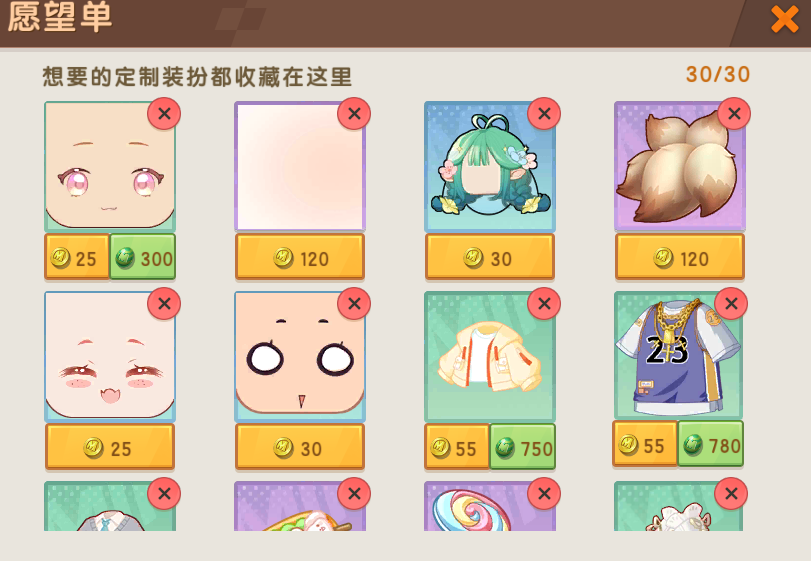Buy the yellow jacket with 750 green gems
The height and width of the screenshot is (561, 811).
(x=522, y=447)
